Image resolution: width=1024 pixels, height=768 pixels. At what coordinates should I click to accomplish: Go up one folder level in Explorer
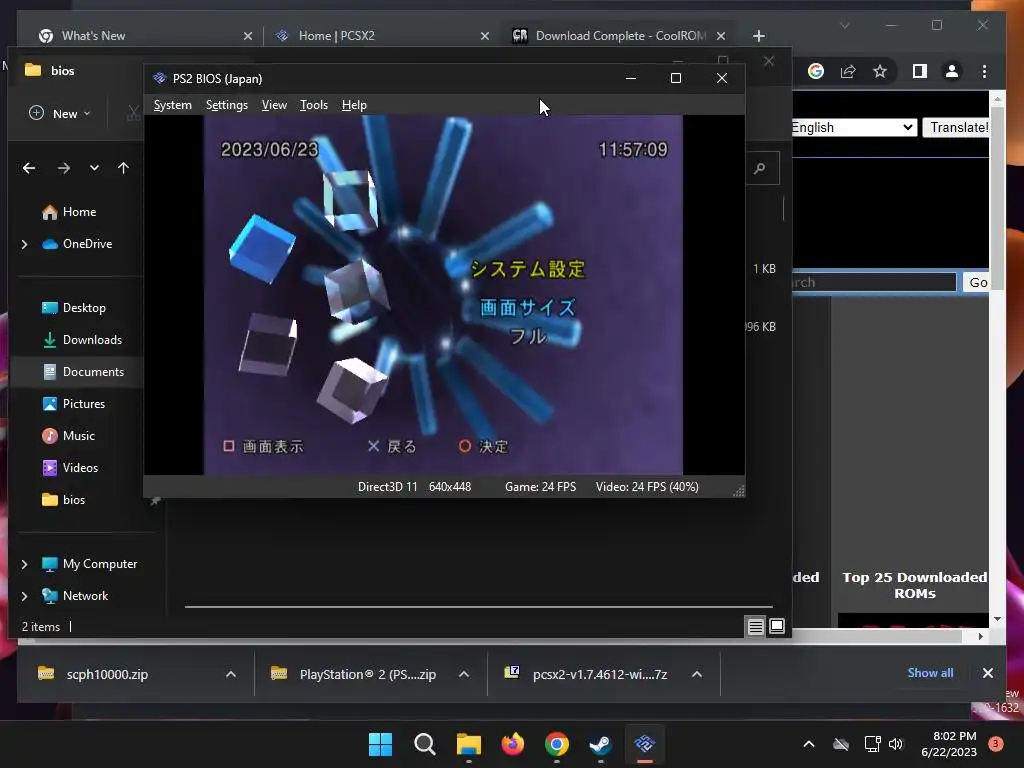click(123, 168)
